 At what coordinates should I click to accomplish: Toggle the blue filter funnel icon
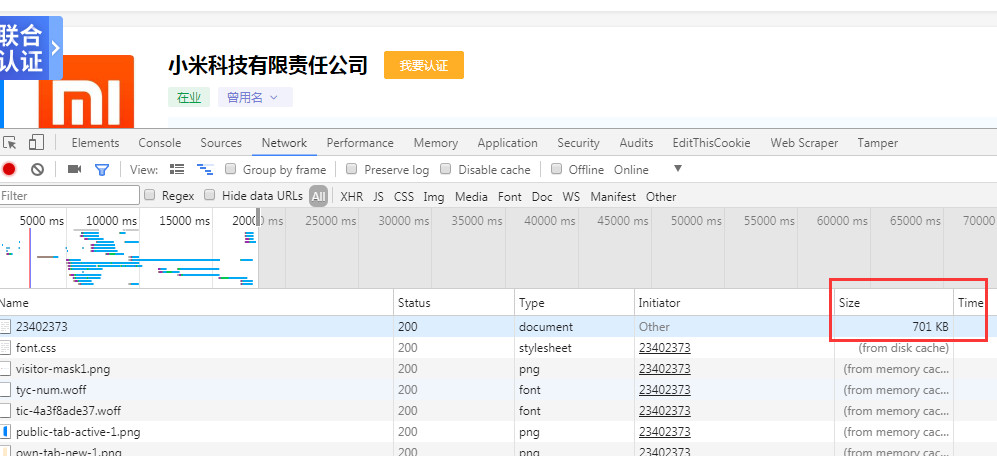pyautogui.click(x=102, y=169)
